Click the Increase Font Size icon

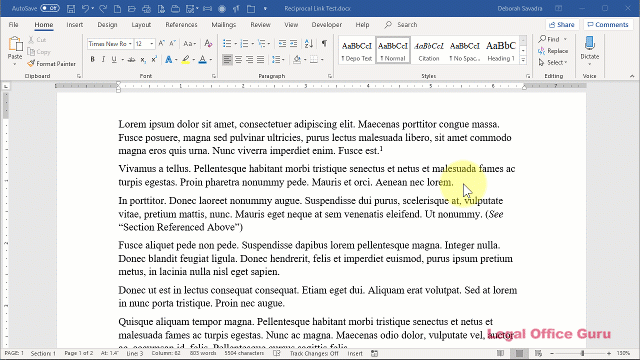[x=162, y=43]
